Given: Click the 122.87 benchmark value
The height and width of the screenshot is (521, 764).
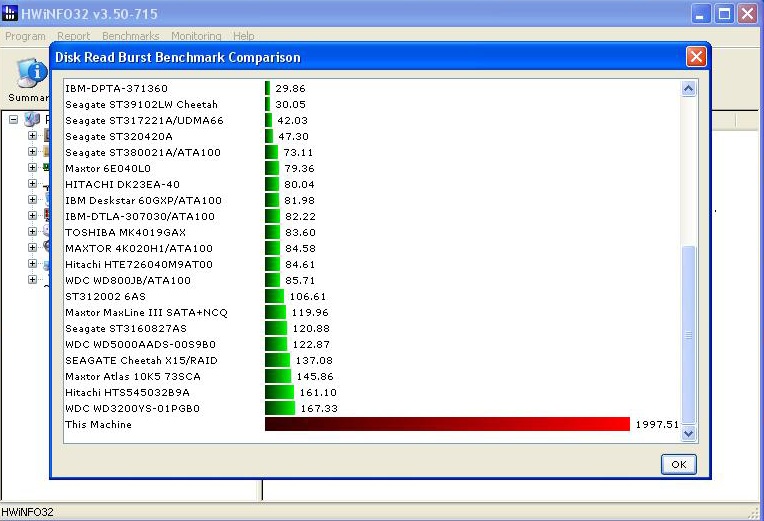Looking at the screenshot, I should (x=311, y=345).
